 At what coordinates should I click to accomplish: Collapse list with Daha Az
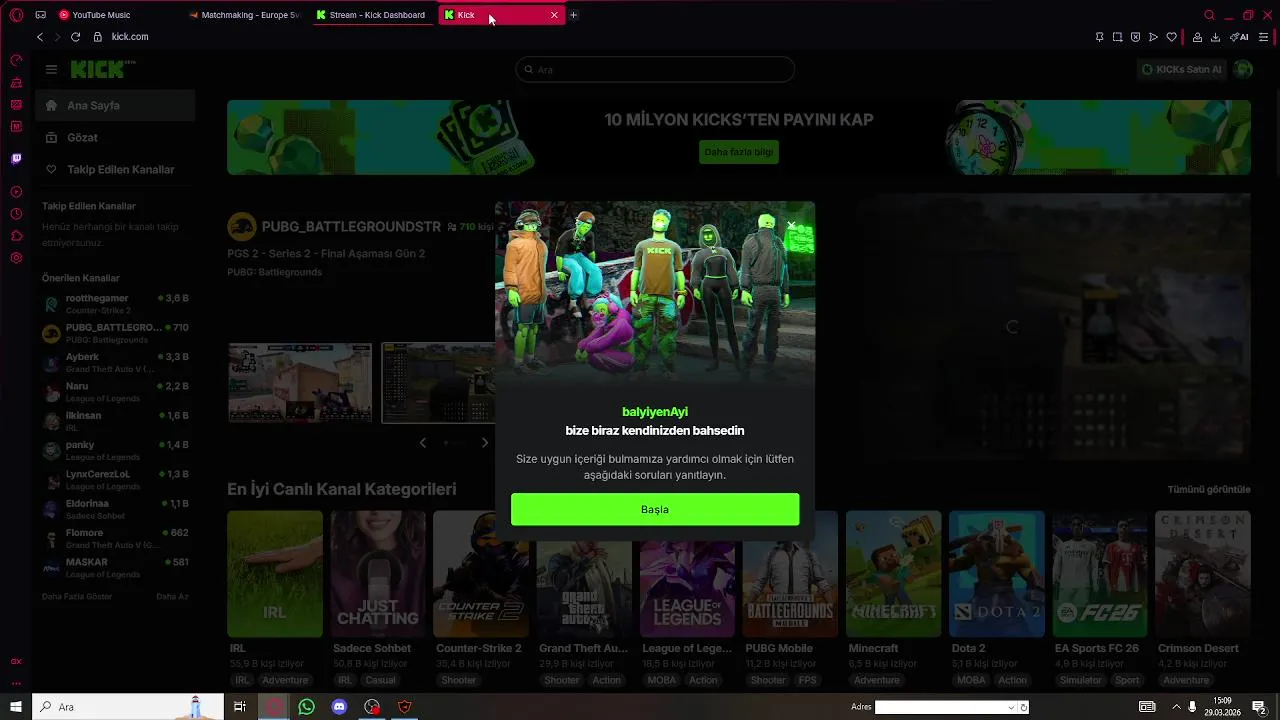tap(172, 596)
